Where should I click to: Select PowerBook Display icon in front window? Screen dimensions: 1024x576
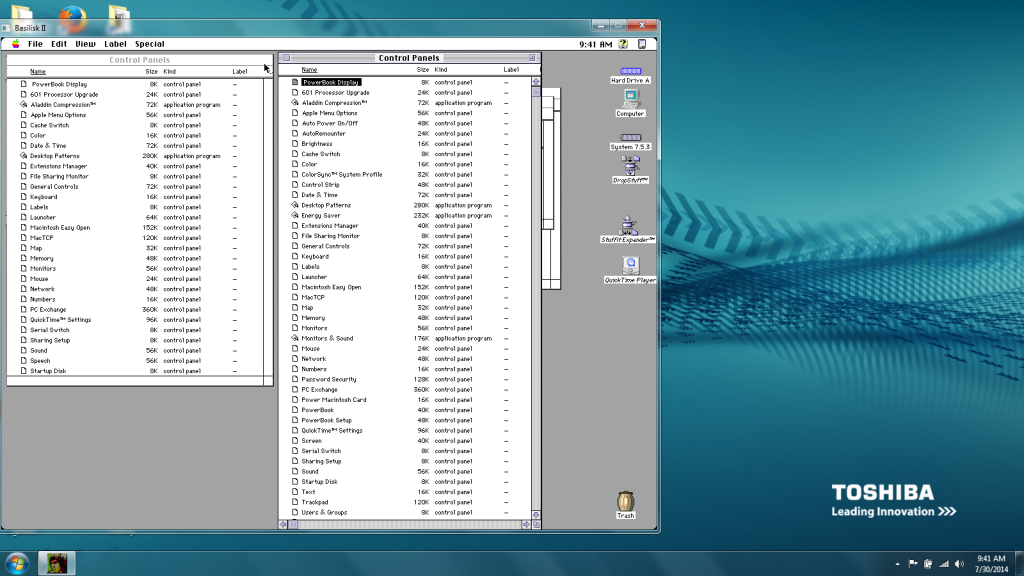[x=295, y=82]
